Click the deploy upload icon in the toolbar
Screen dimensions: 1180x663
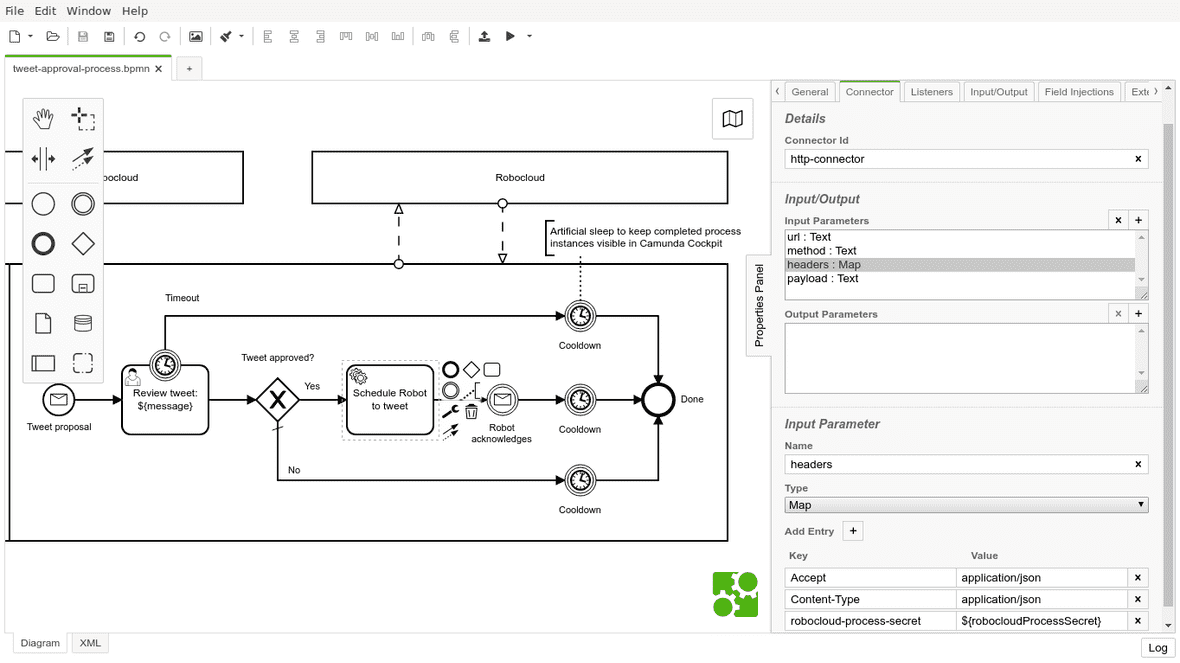coord(484,36)
